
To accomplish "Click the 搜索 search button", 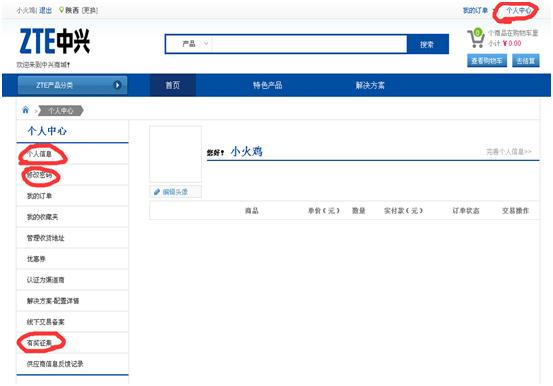I will tap(427, 44).
